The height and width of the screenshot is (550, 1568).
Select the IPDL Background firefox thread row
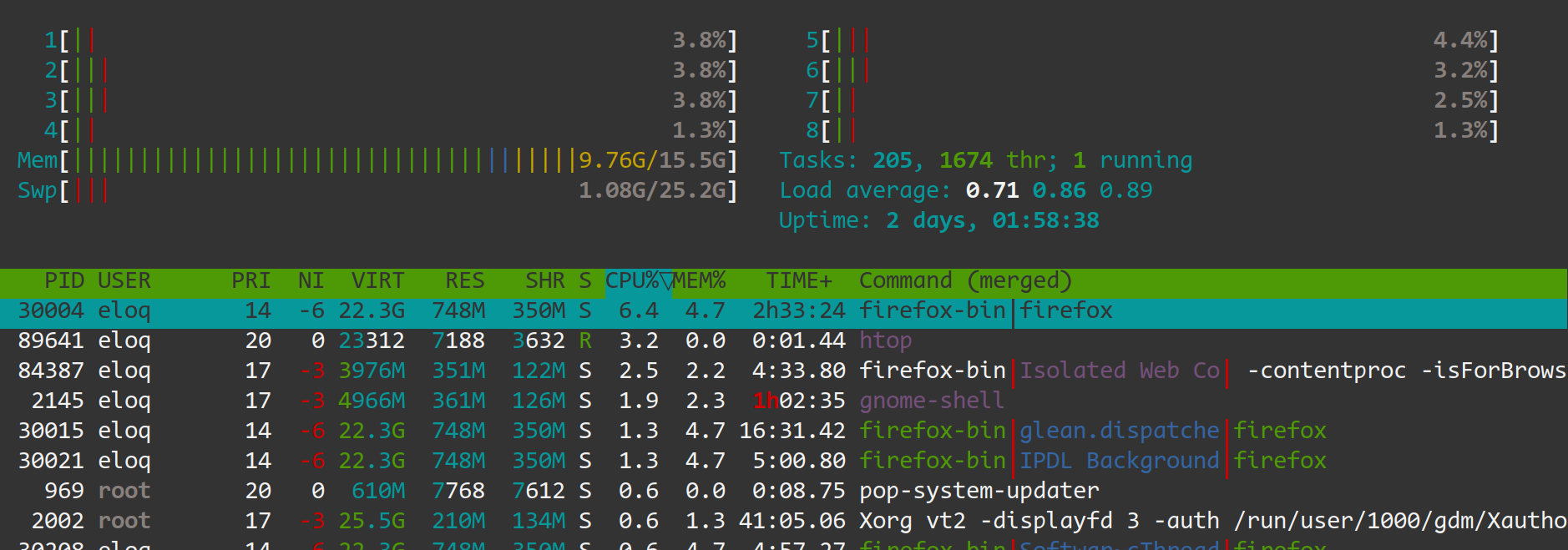(x=1119, y=462)
